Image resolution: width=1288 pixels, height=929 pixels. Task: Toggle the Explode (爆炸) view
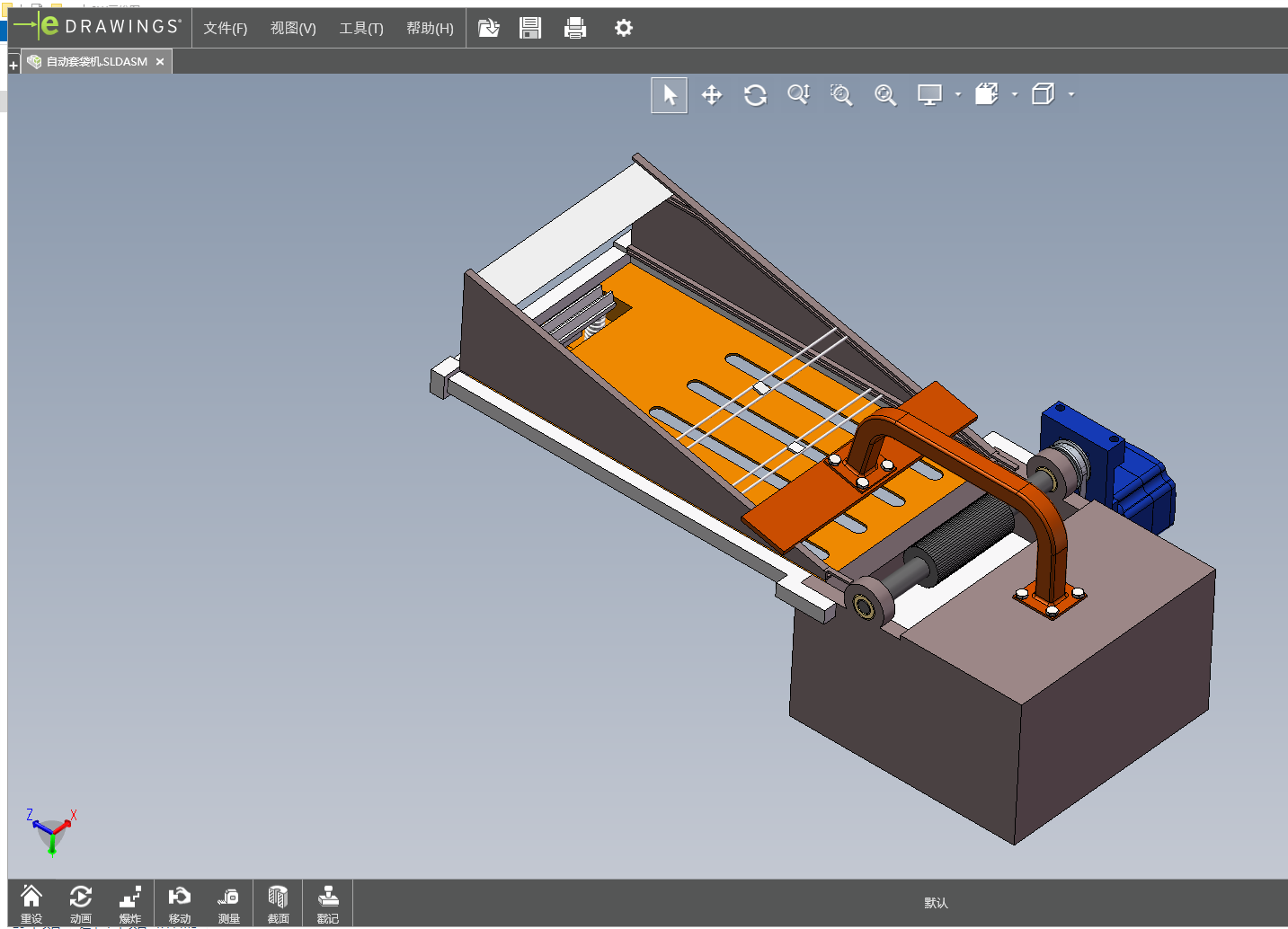[x=130, y=903]
